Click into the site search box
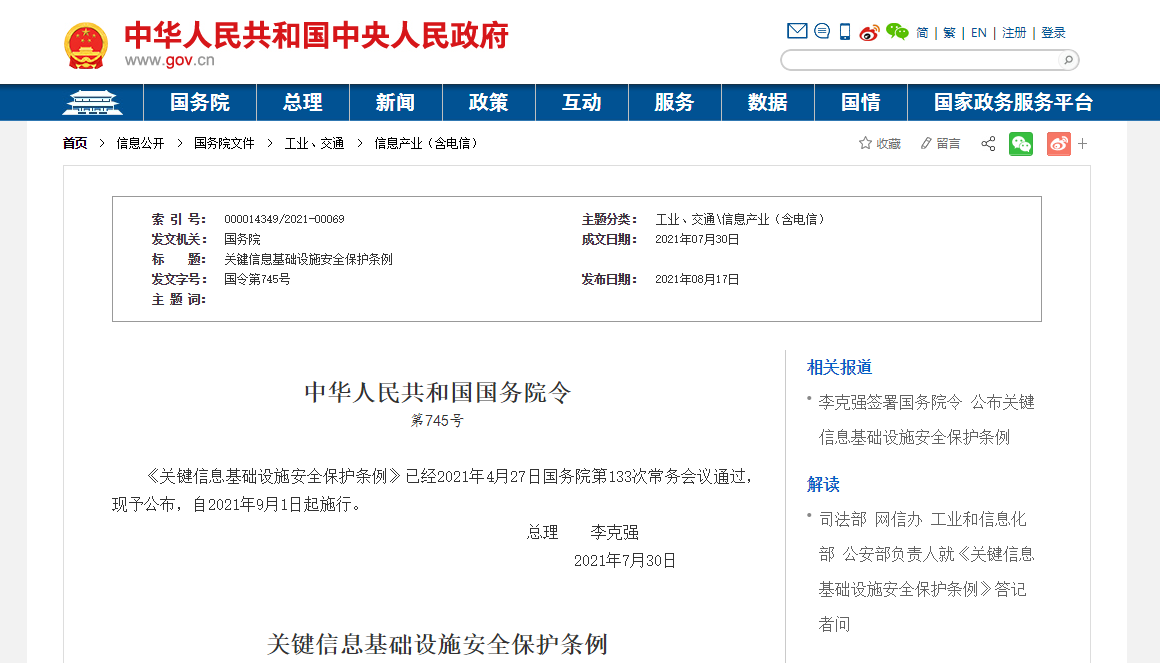 918,60
